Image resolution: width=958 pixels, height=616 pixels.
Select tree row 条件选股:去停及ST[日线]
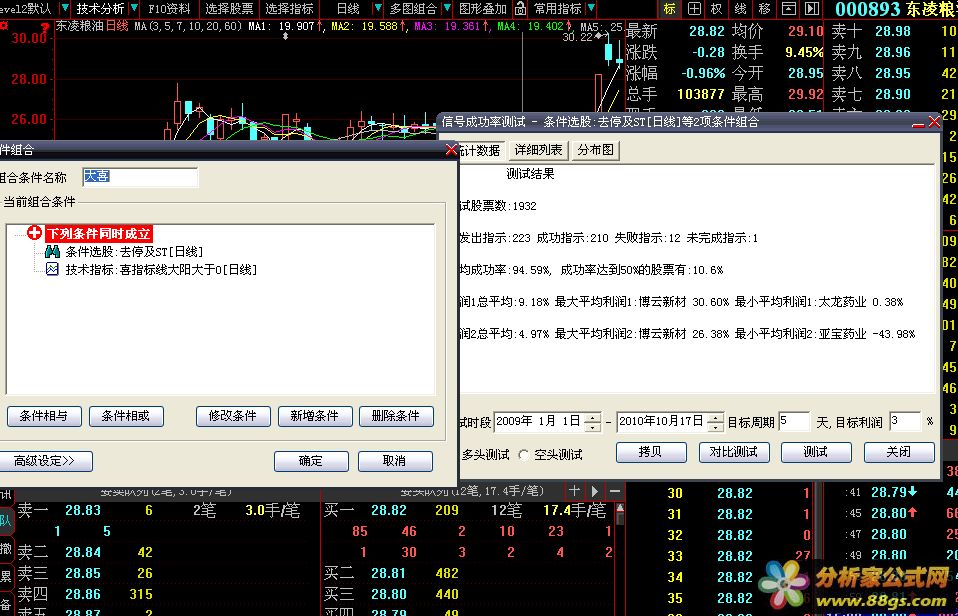(x=134, y=252)
